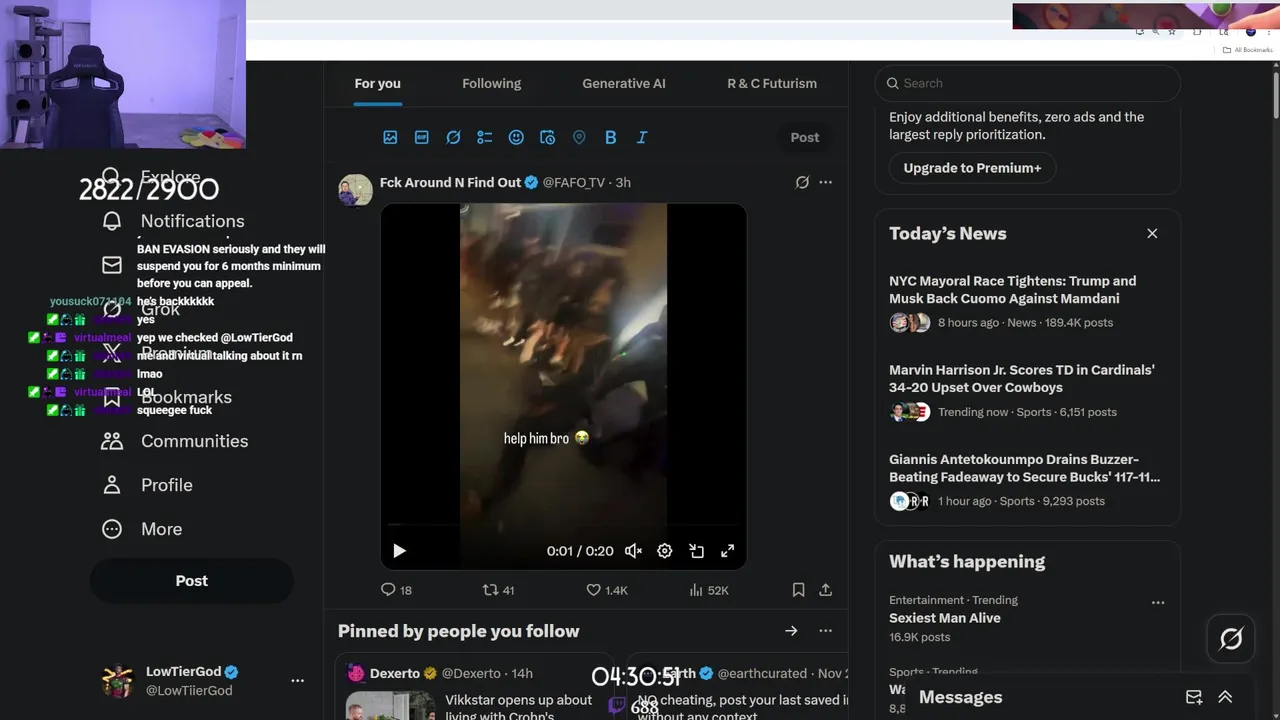Play the FAFO_TV video
1280x720 pixels.
[399, 551]
